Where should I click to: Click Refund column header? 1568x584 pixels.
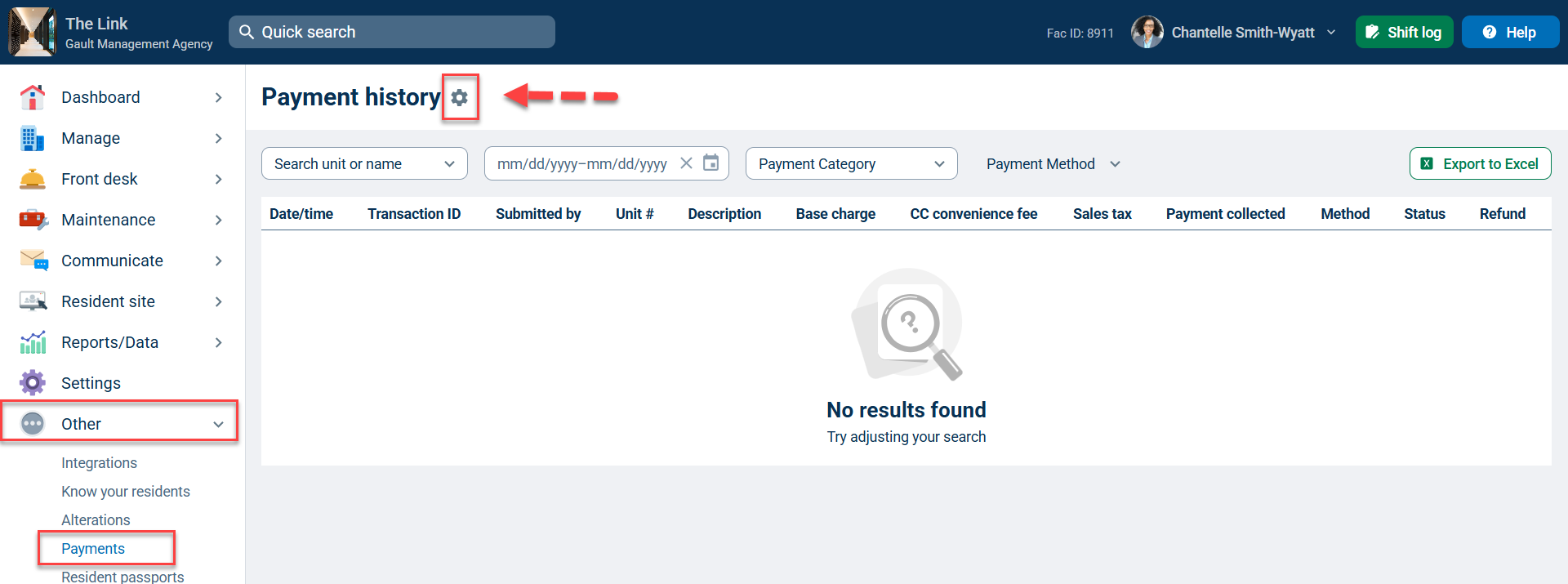tap(1503, 214)
